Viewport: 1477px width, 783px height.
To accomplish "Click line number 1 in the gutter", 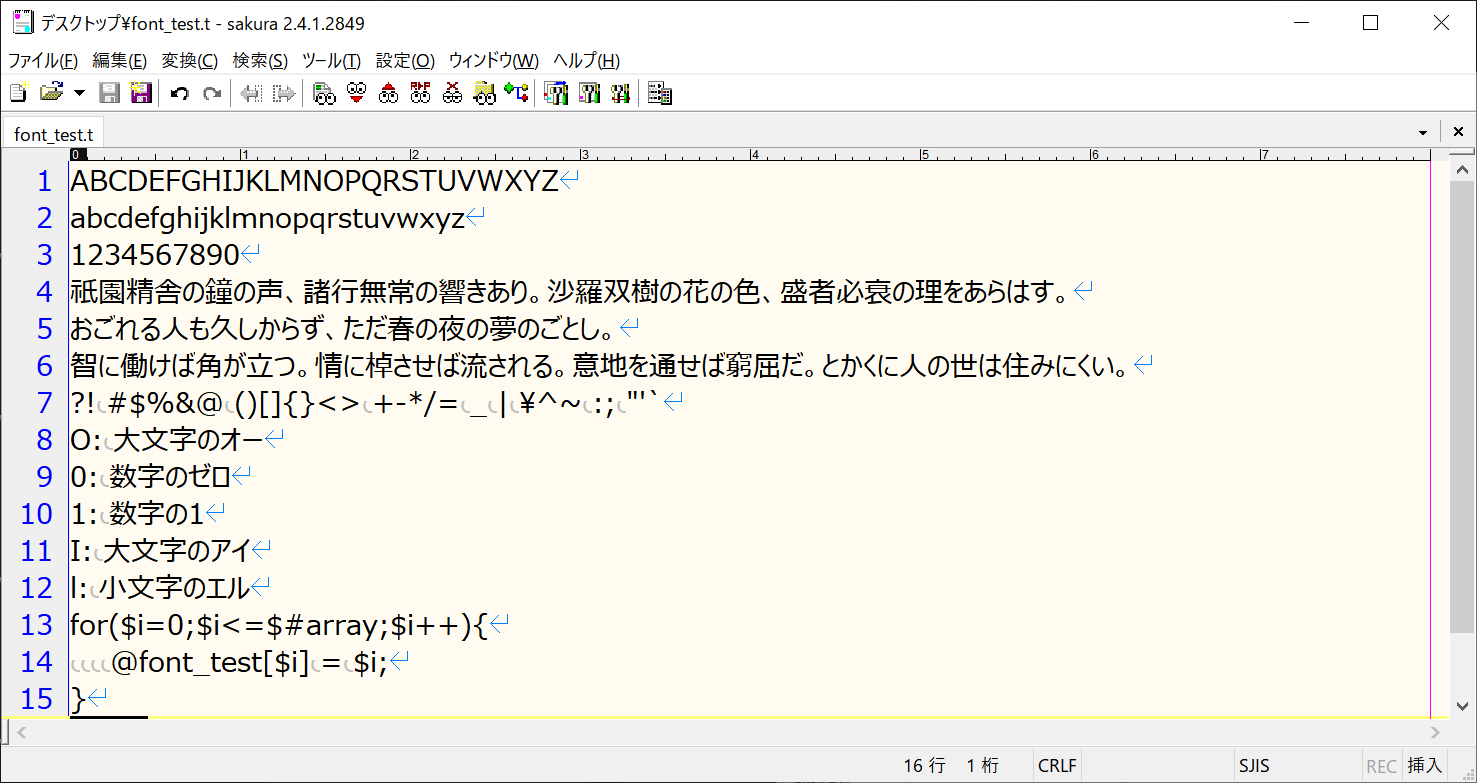I will point(43,181).
